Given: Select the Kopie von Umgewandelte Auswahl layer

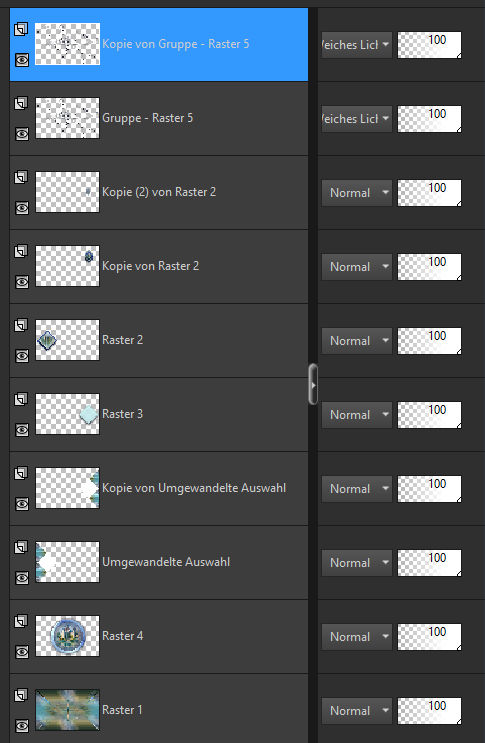Looking at the screenshot, I should pos(159,489).
